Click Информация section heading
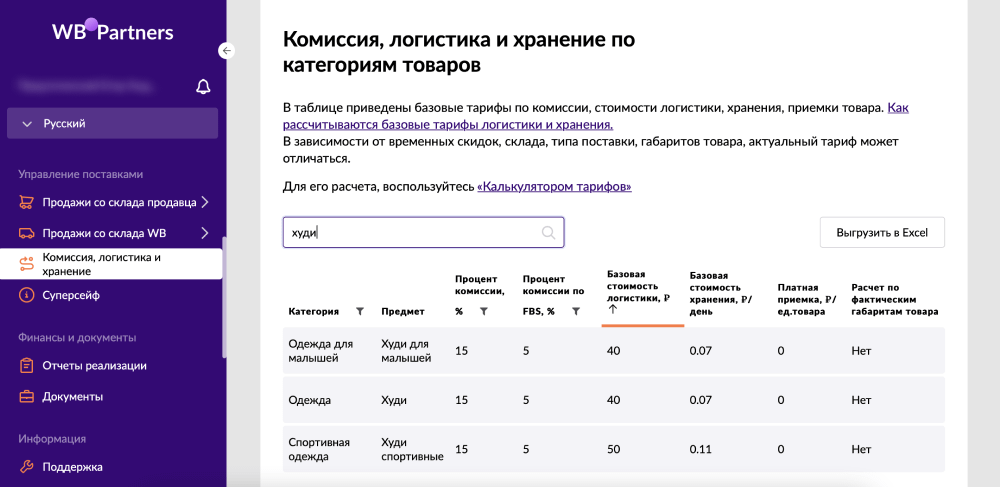Viewport: 1000px width, 487px height. [x=52, y=439]
